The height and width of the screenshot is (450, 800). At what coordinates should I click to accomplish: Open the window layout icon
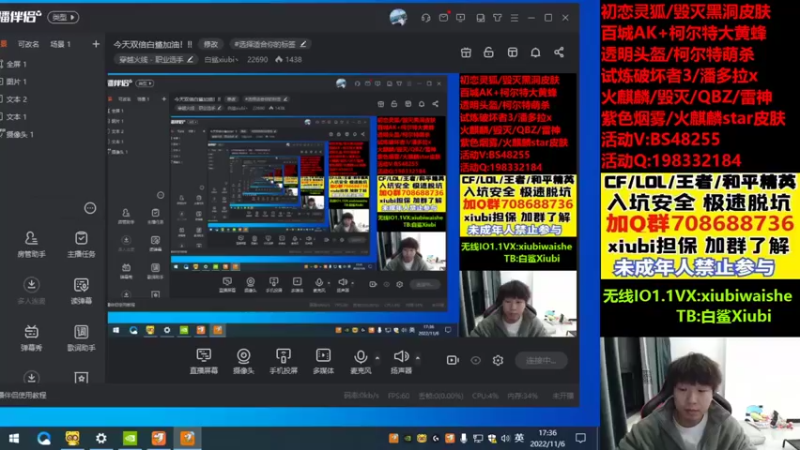[x=480, y=18]
